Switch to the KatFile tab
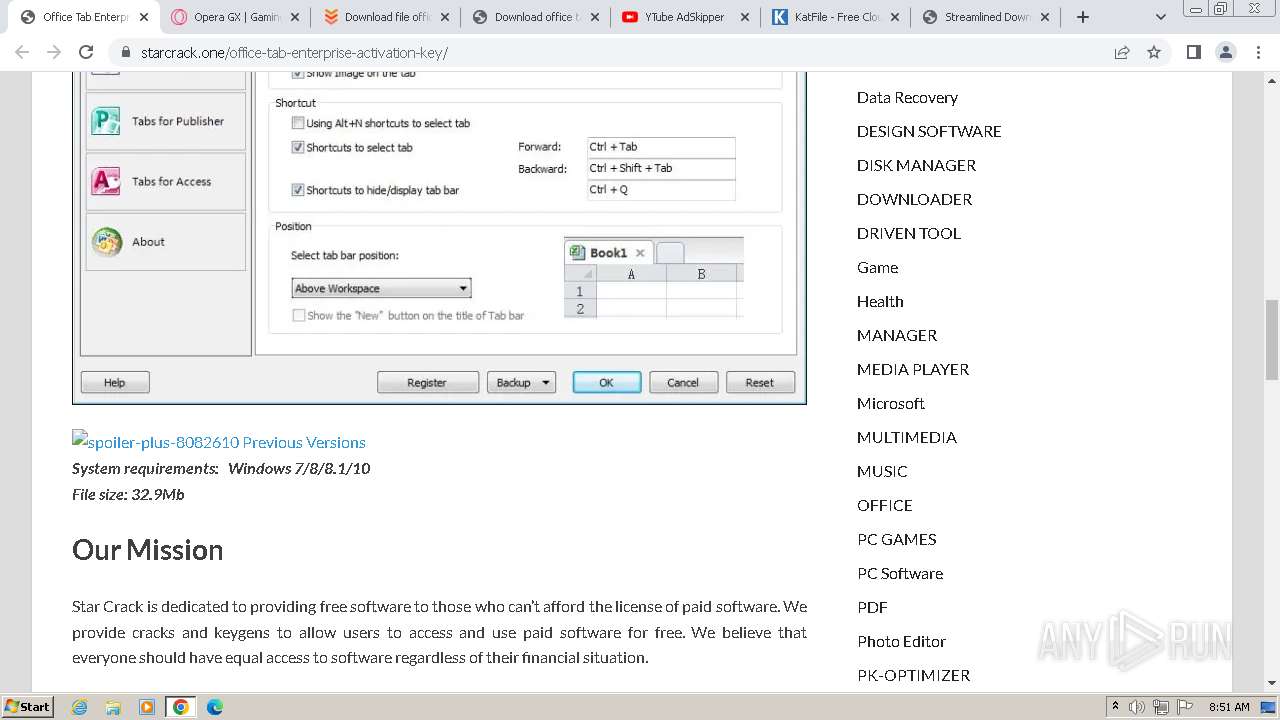1280x720 pixels. coord(835,17)
